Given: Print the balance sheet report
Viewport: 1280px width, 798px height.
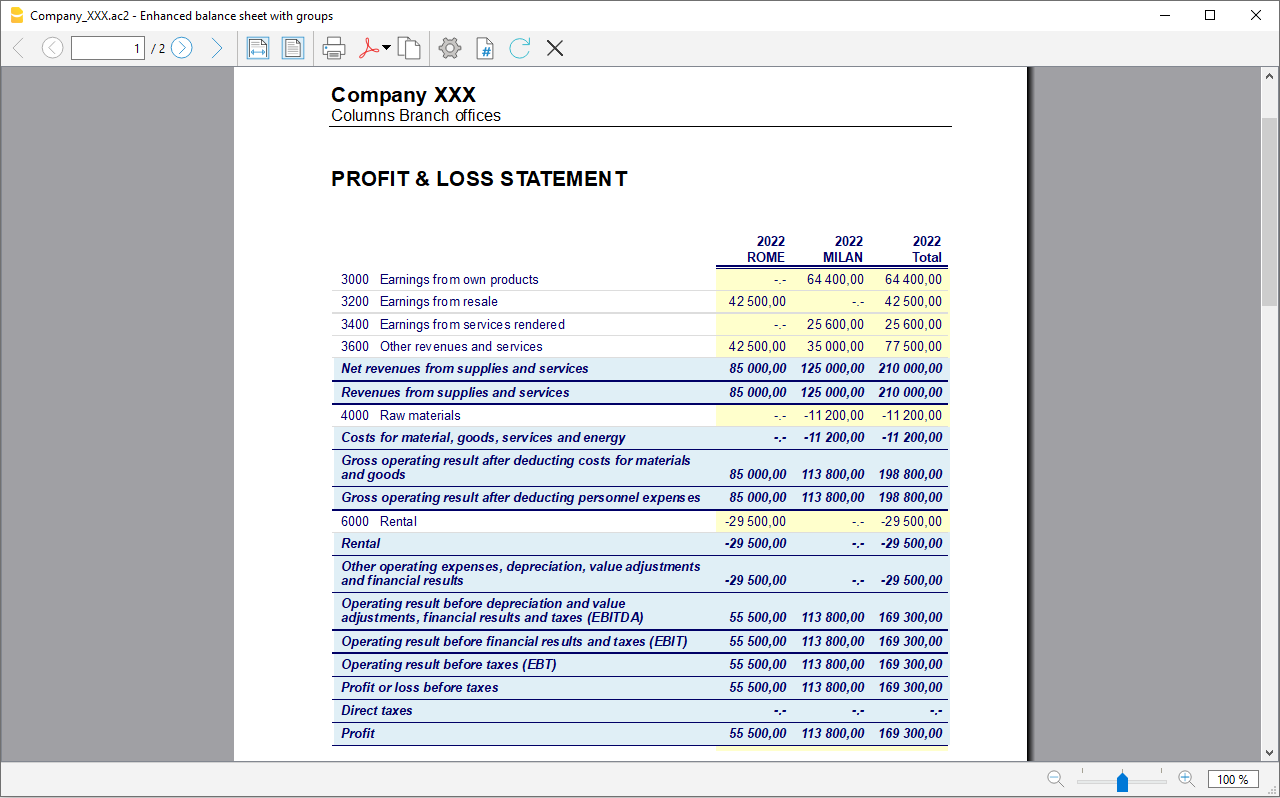Looking at the screenshot, I should pos(333,47).
